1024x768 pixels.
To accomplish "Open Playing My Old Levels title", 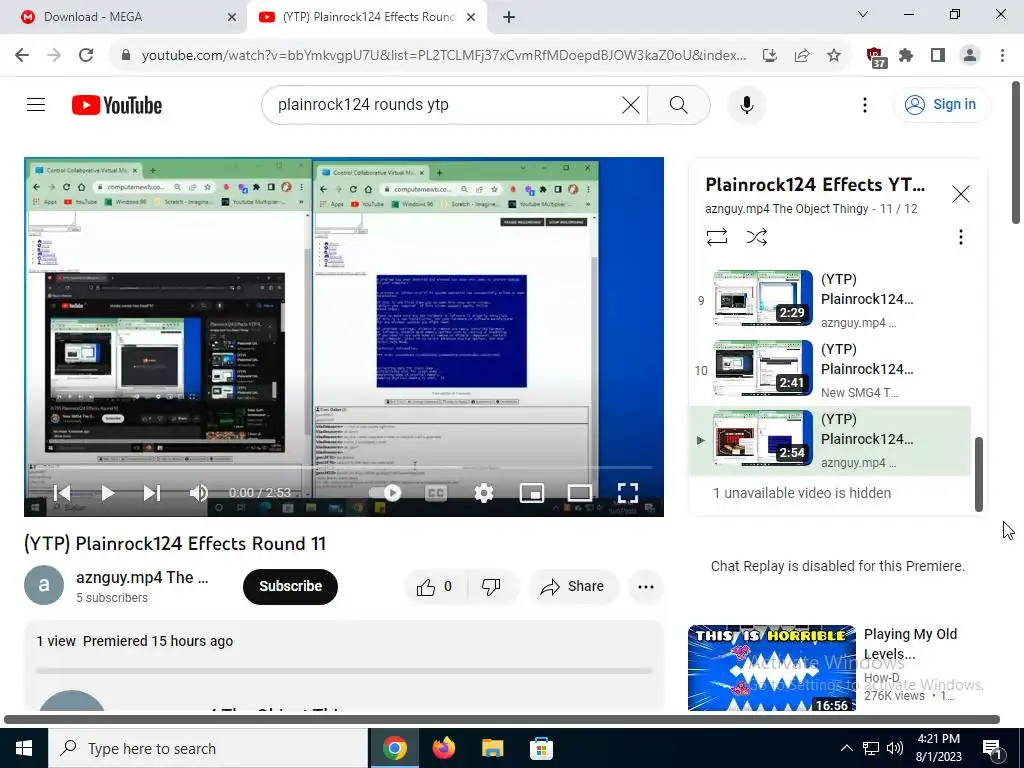I will pos(910,644).
